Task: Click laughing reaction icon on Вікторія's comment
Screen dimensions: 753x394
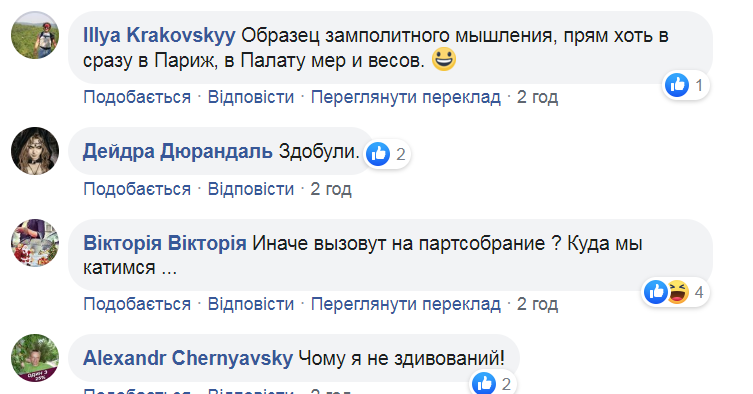Action: coord(678,292)
